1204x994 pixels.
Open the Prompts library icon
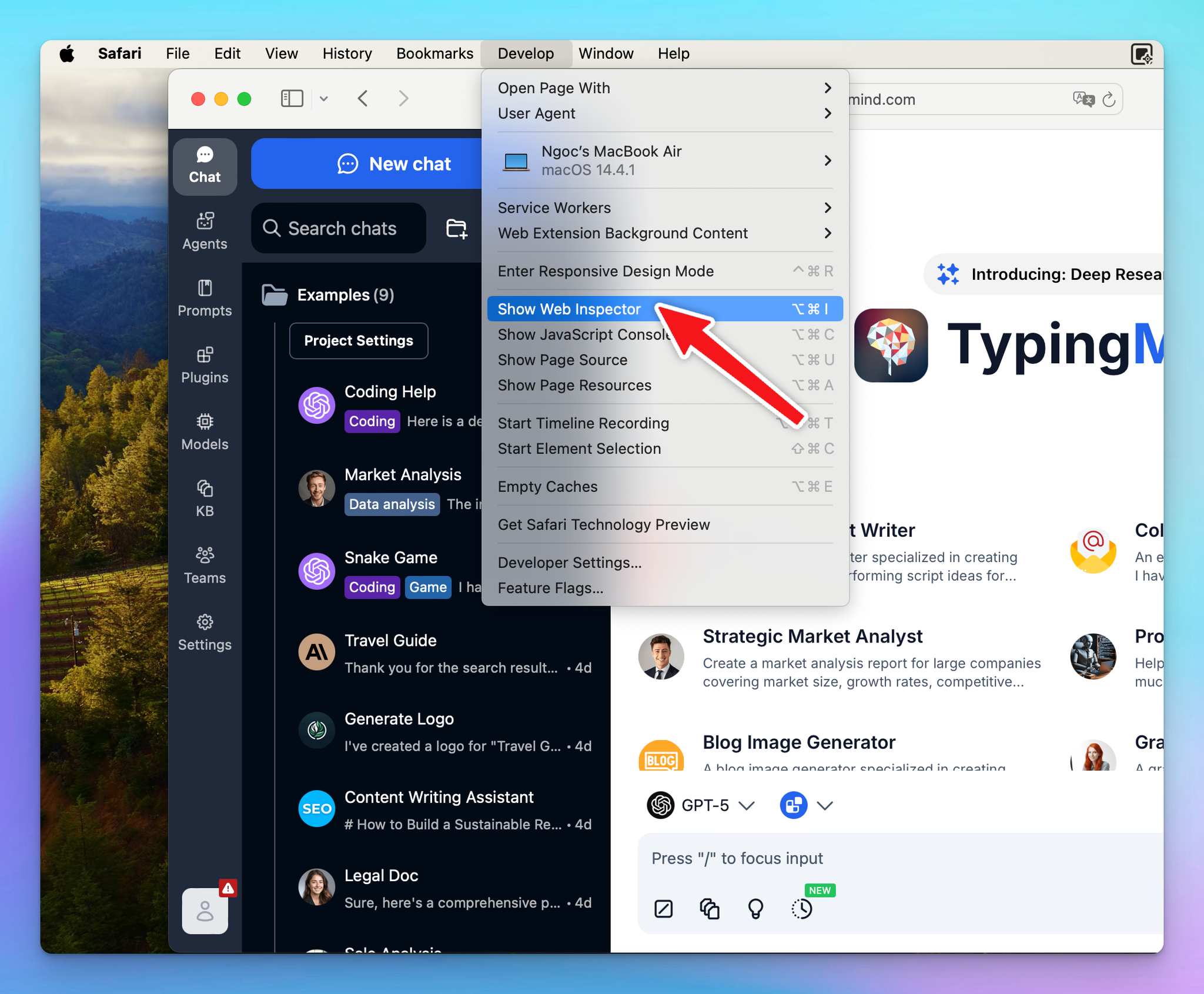[205, 298]
